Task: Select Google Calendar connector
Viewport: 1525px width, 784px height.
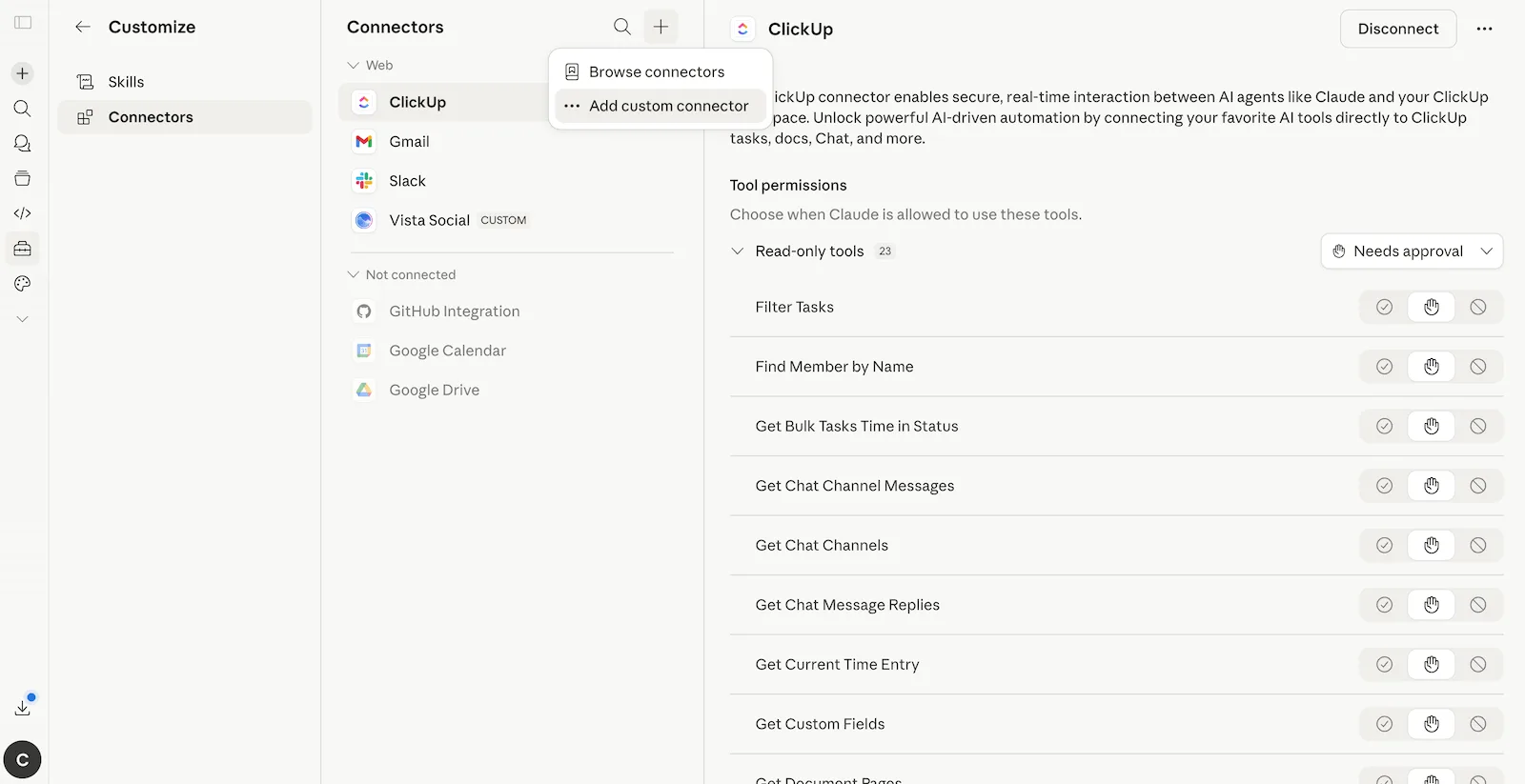Action: (510, 351)
